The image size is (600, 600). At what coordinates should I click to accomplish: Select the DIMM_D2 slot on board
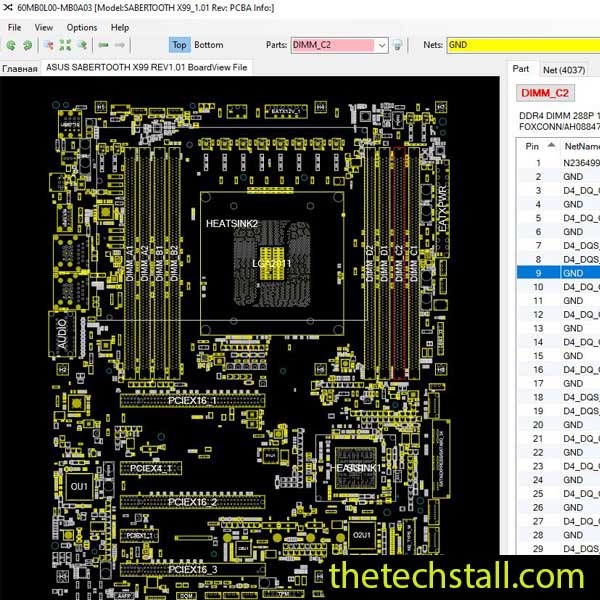[x=370, y=264]
